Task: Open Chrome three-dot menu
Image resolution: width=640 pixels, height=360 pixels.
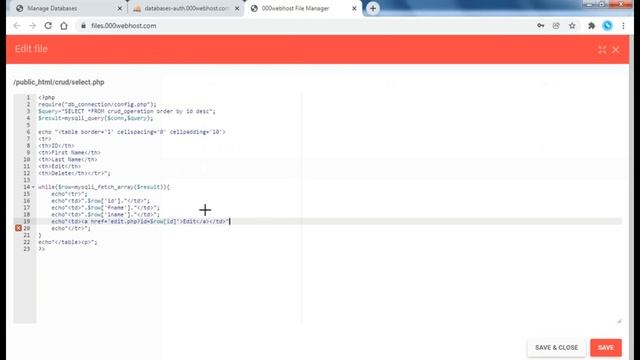Action: coord(623,26)
